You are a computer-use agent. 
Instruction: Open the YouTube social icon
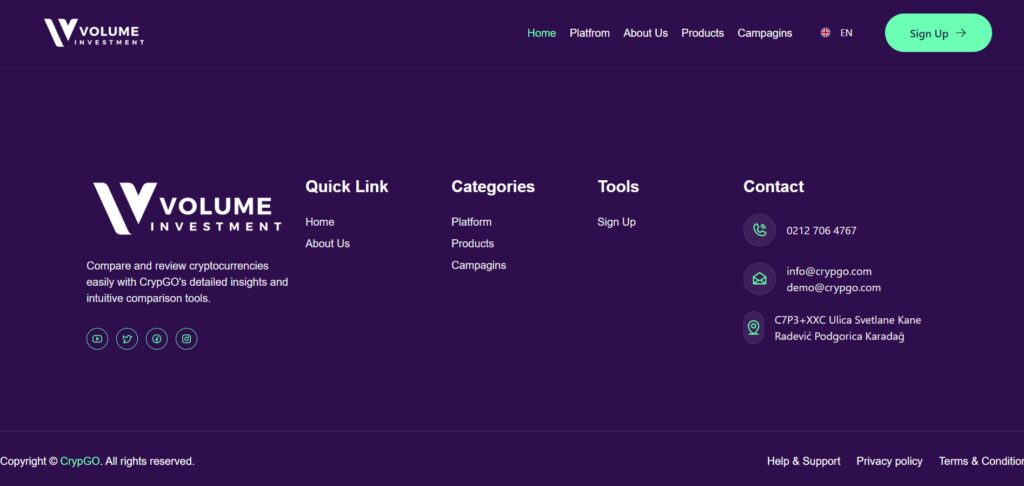pos(97,339)
